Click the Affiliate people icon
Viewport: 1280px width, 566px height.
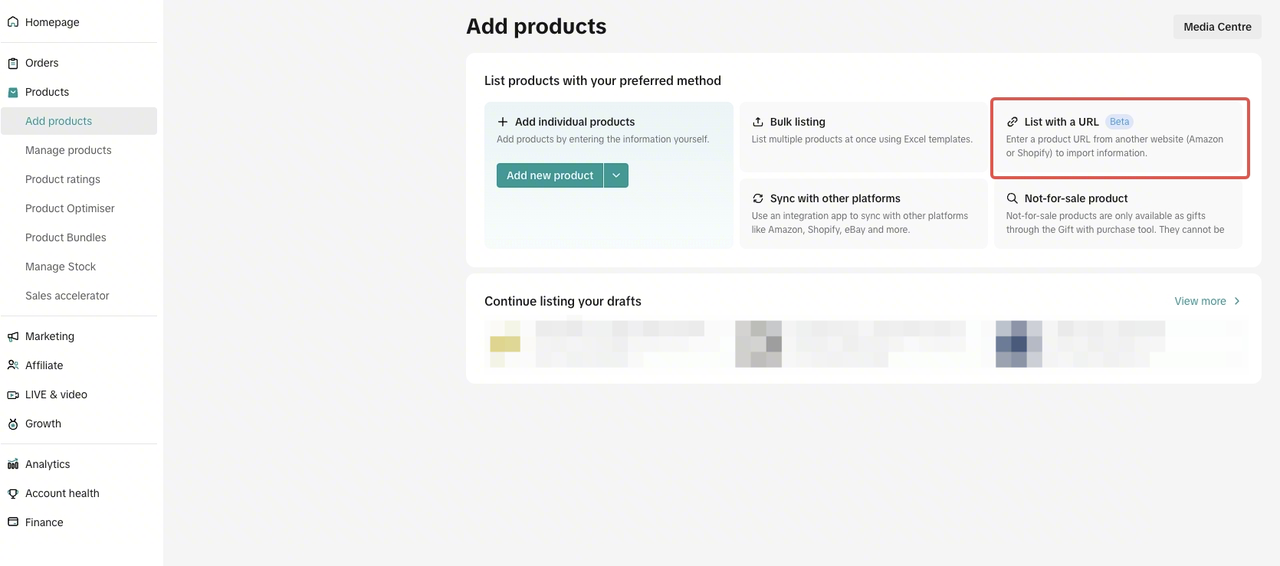13,366
